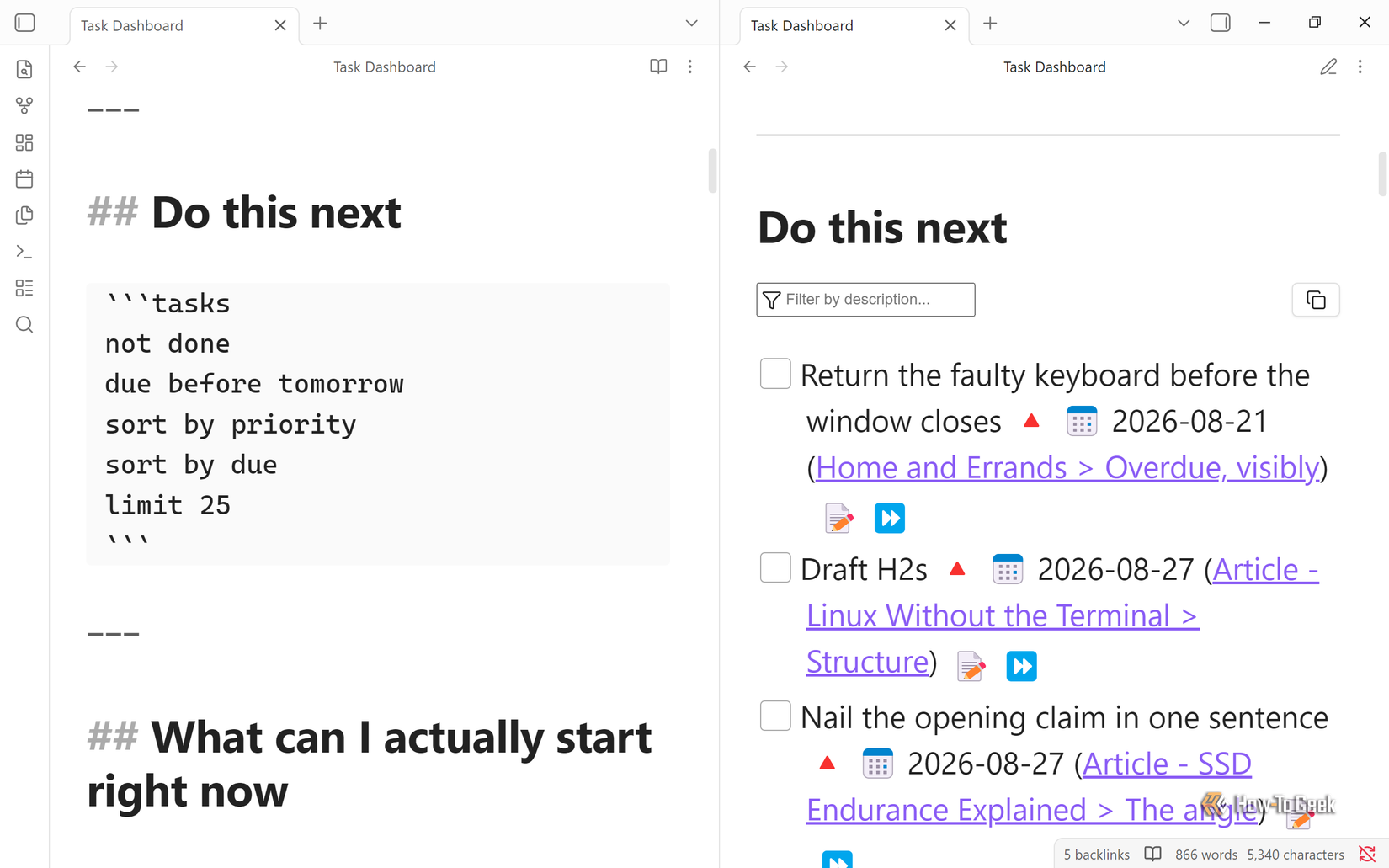Go forward in the right pane
Screen dimensions: 1389x868
click(x=781, y=67)
